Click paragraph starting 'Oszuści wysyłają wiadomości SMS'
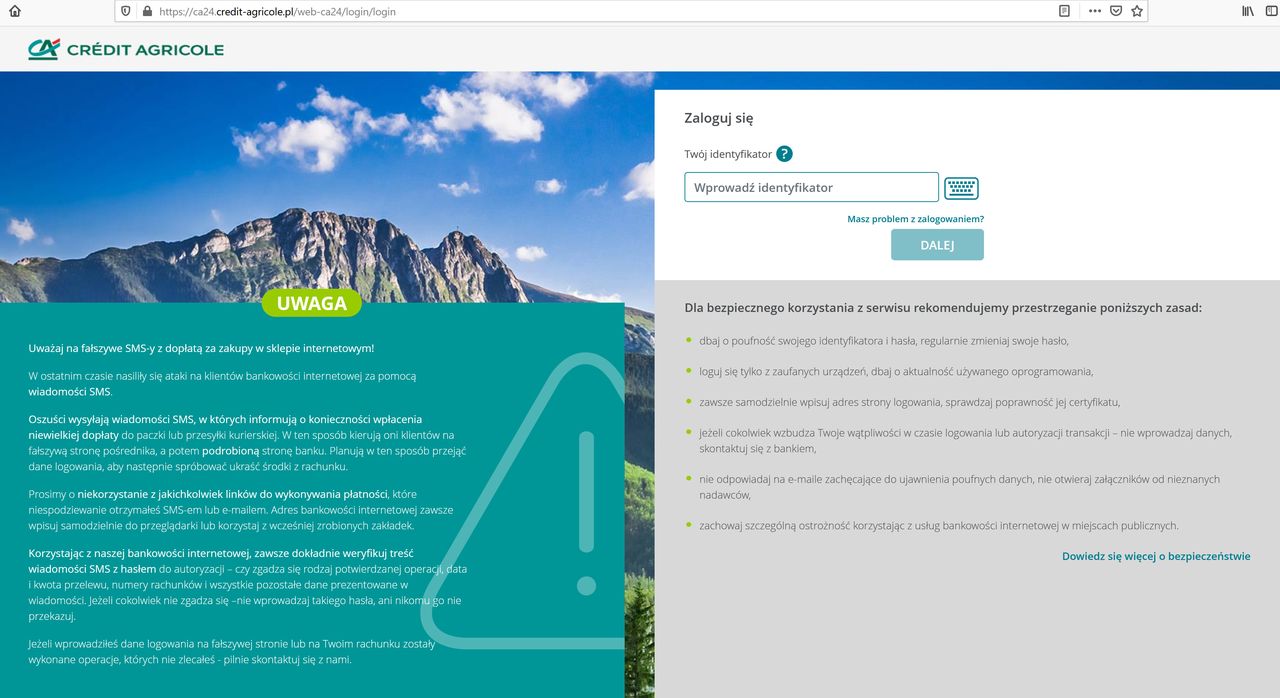 pos(247,443)
